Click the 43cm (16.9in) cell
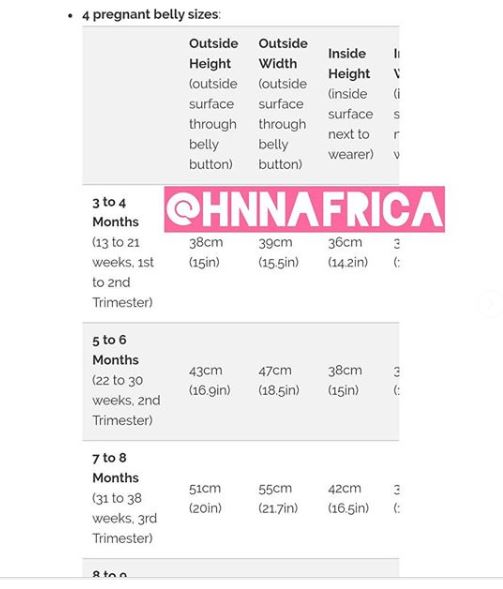Viewport: 503px width, 589px height. 210,380
